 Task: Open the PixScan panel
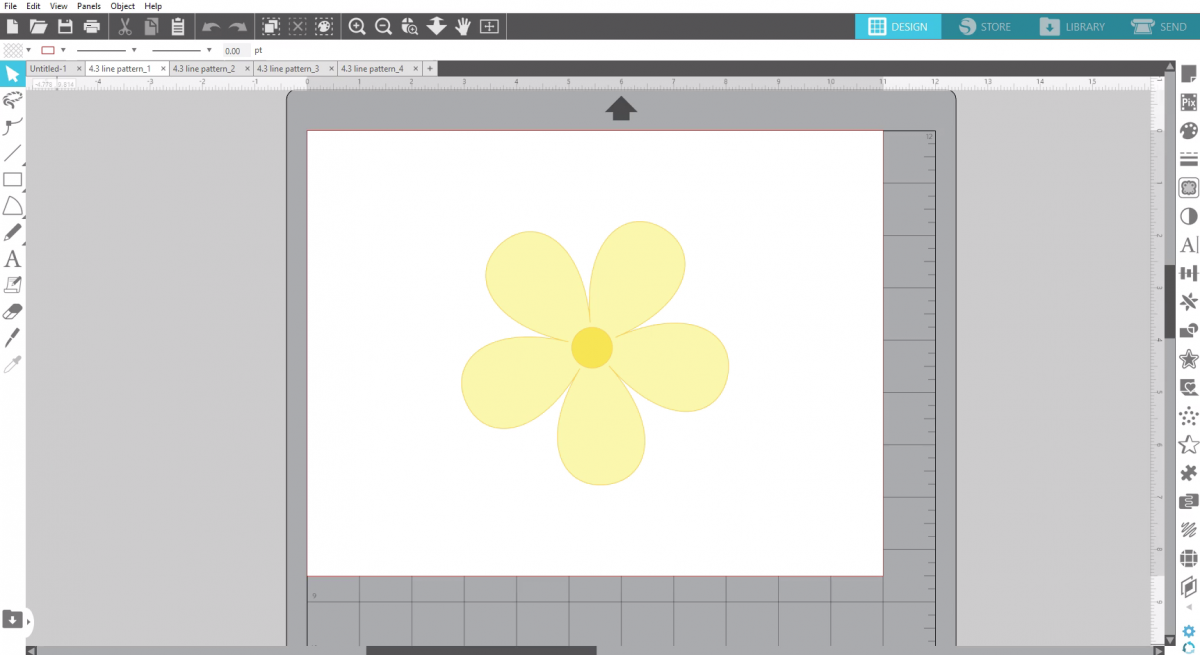click(1188, 102)
